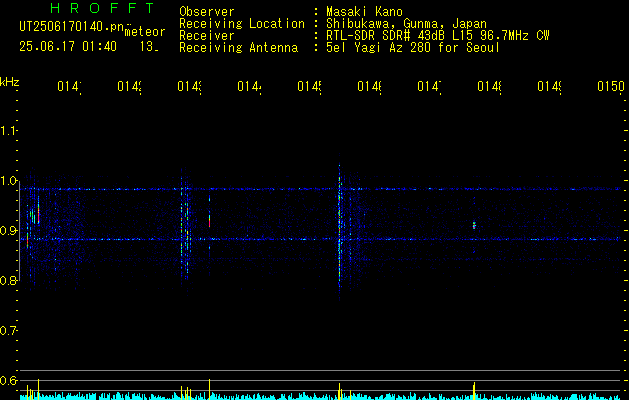
Task: Click the horizontal carrier line near 0.98 kHz
Action: [321, 189]
